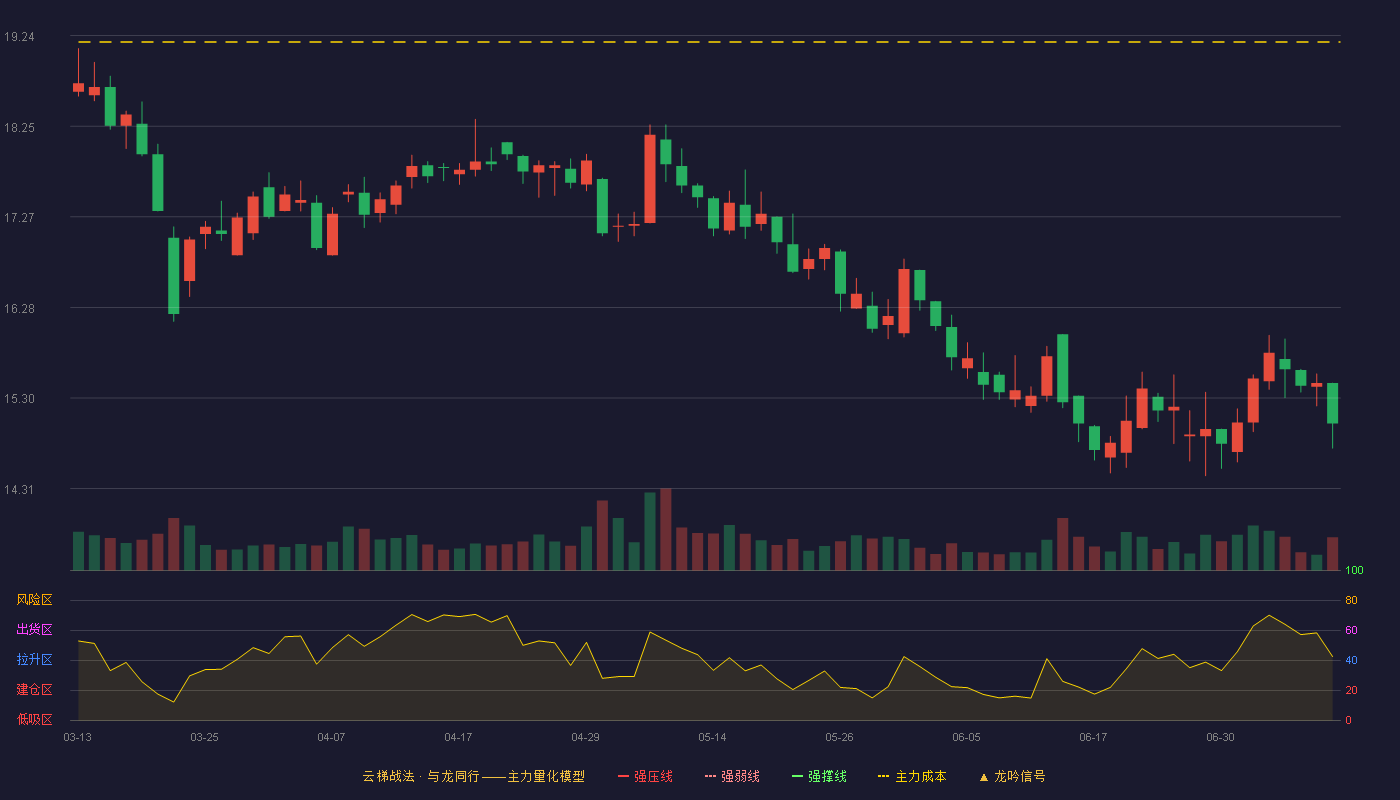
Task: Toggle the 强压线 legend item
Action: (645, 776)
